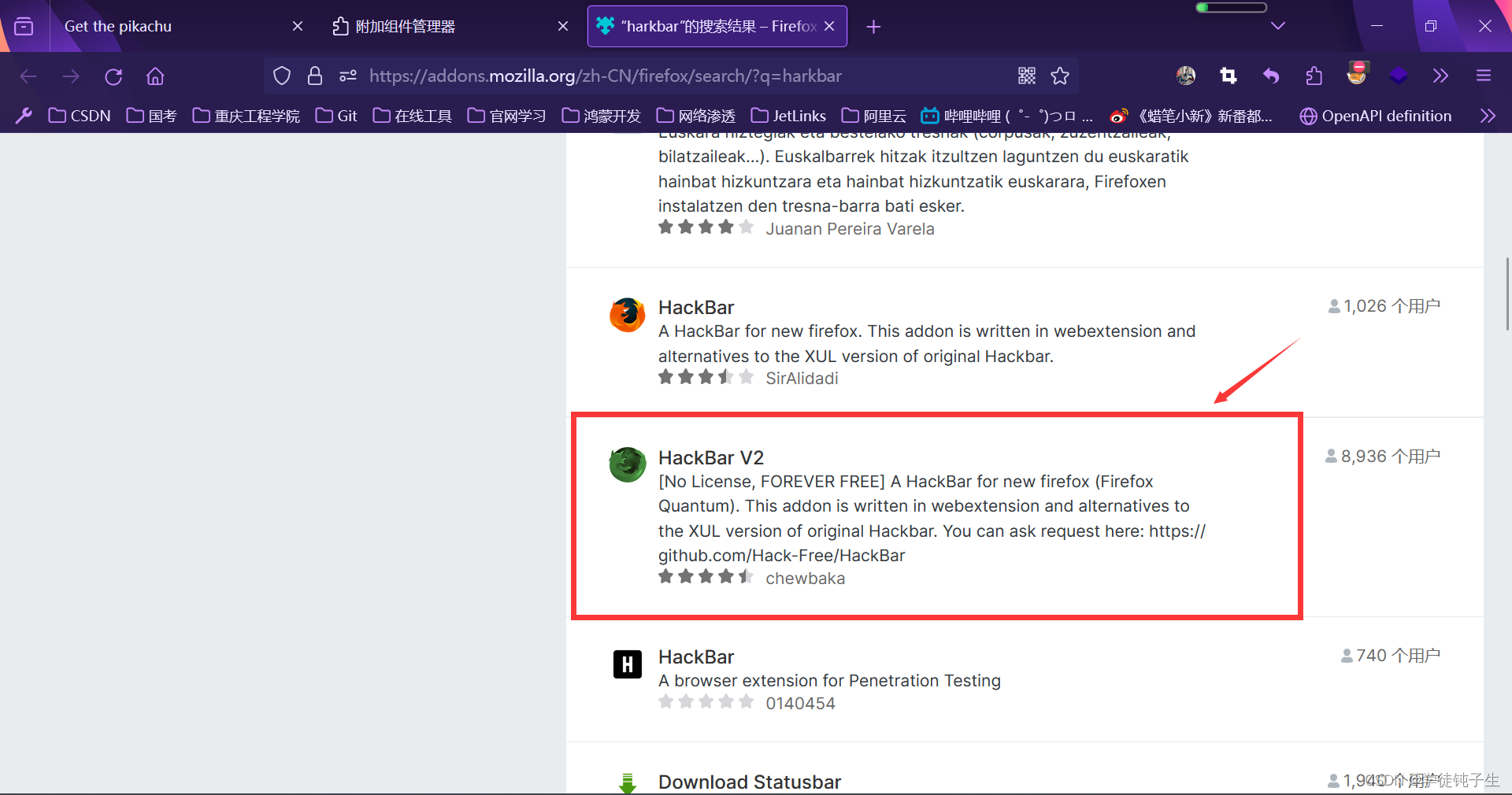
Task: Open the profile avatar icon in toolbar
Action: tap(1186, 76)
